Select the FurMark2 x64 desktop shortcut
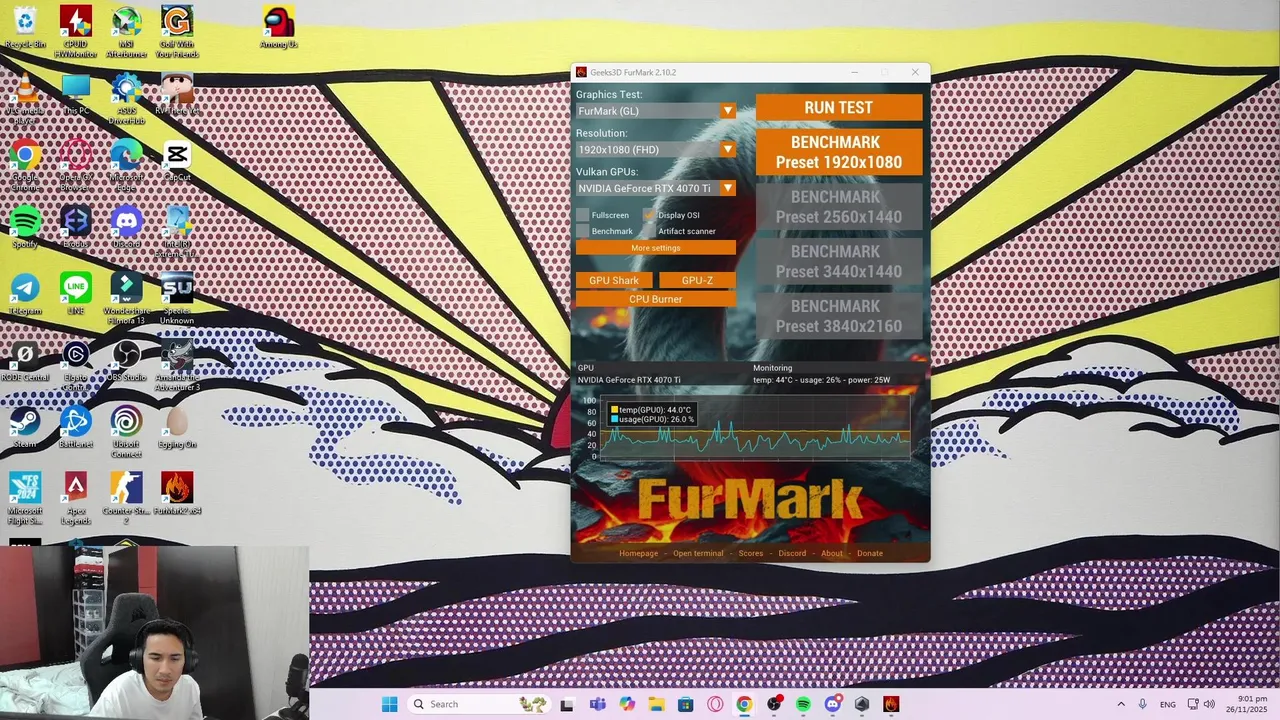 pos(177,494)
